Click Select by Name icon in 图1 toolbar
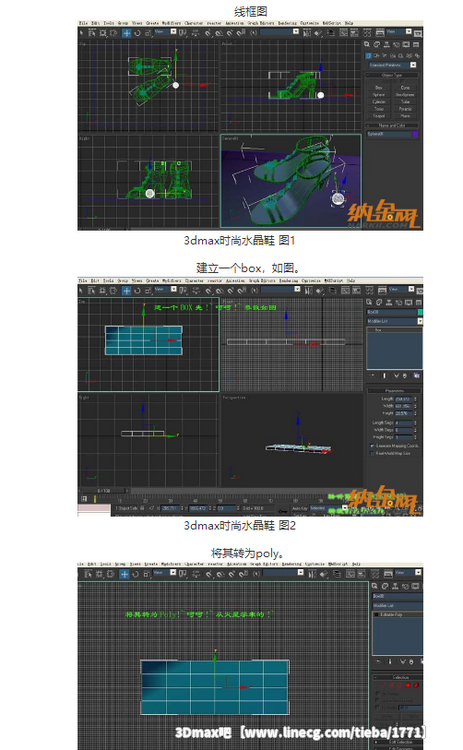 pos(92,33)
